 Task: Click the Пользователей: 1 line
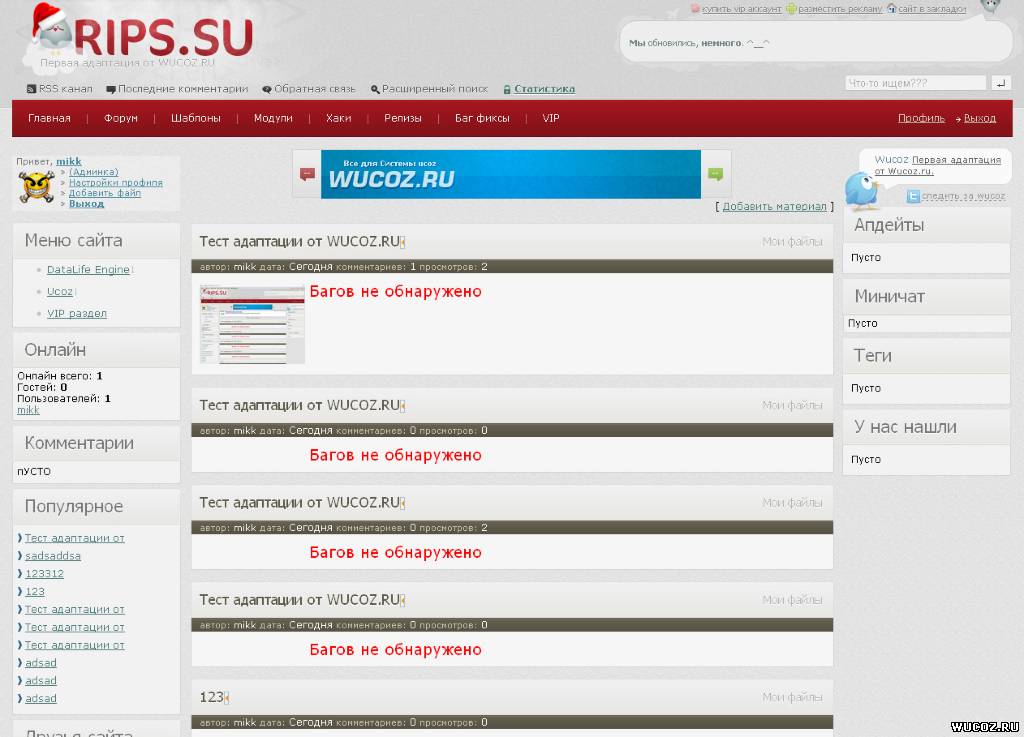tap(64, 398)
